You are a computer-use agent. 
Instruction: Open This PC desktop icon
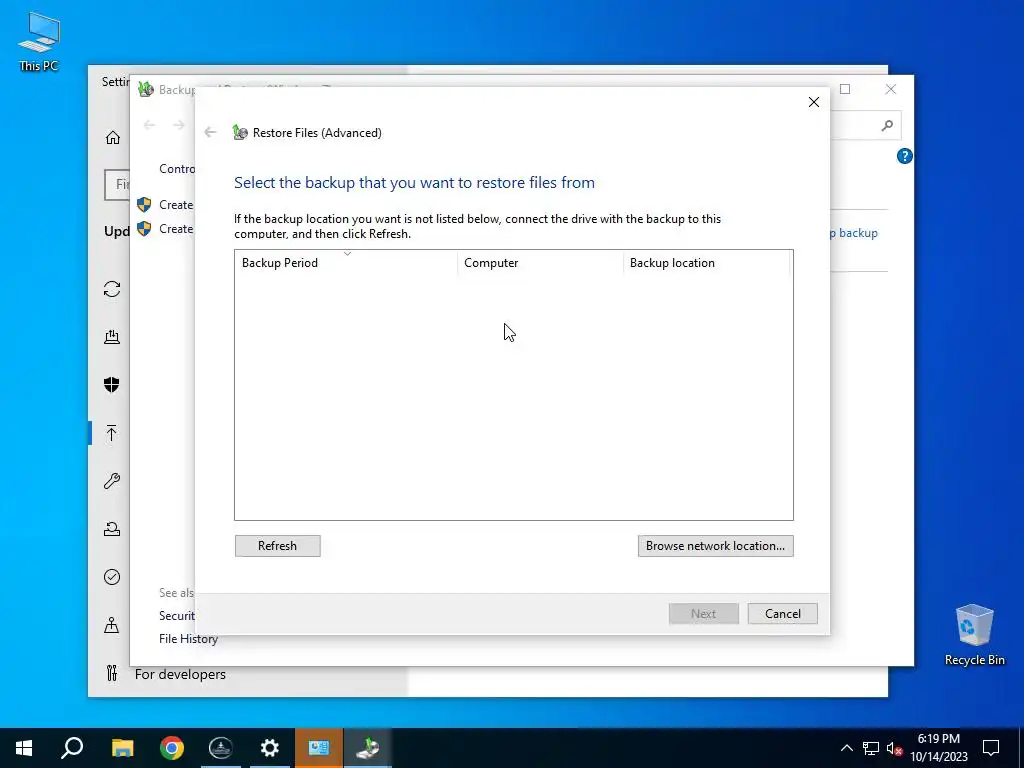pos(39,41)
